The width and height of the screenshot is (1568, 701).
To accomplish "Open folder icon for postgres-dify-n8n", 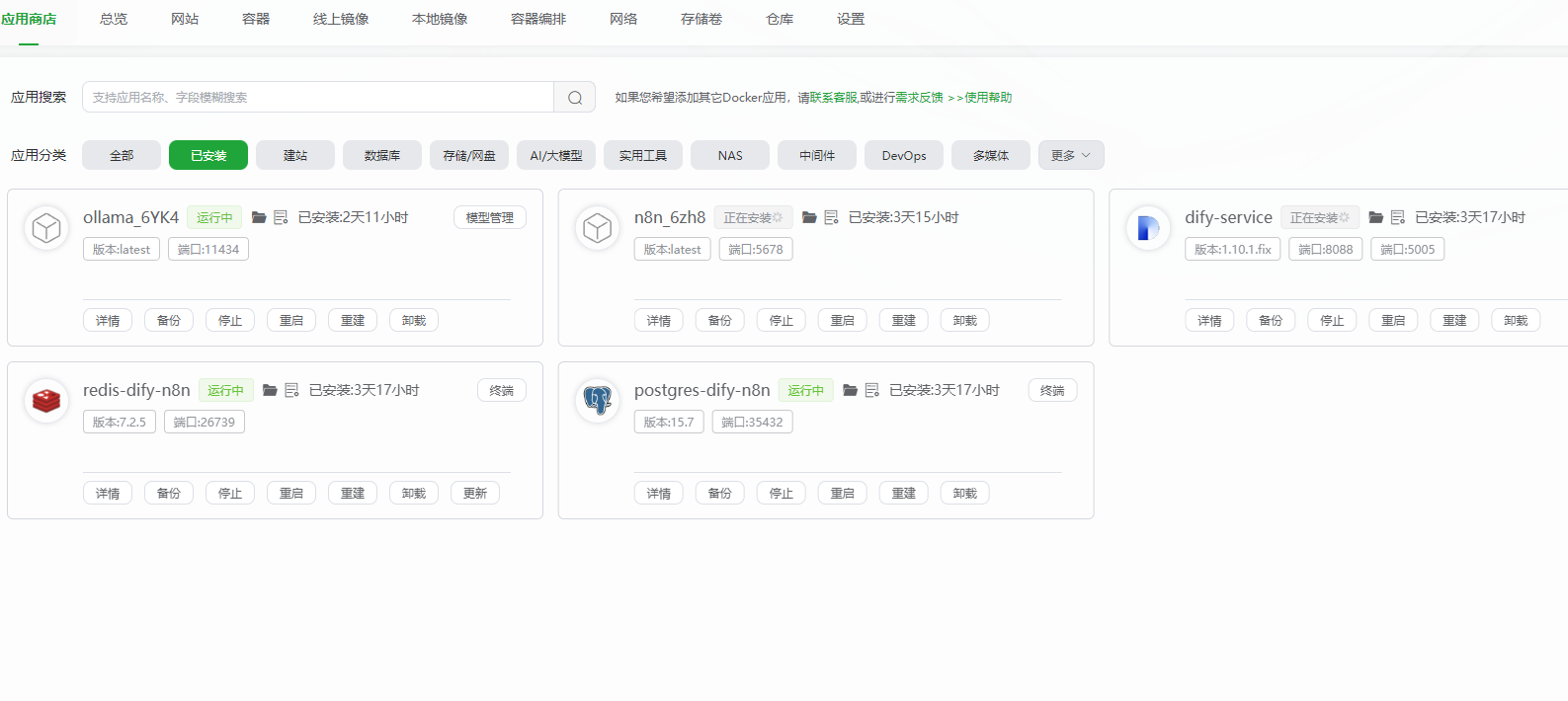I will pos(850,390).
